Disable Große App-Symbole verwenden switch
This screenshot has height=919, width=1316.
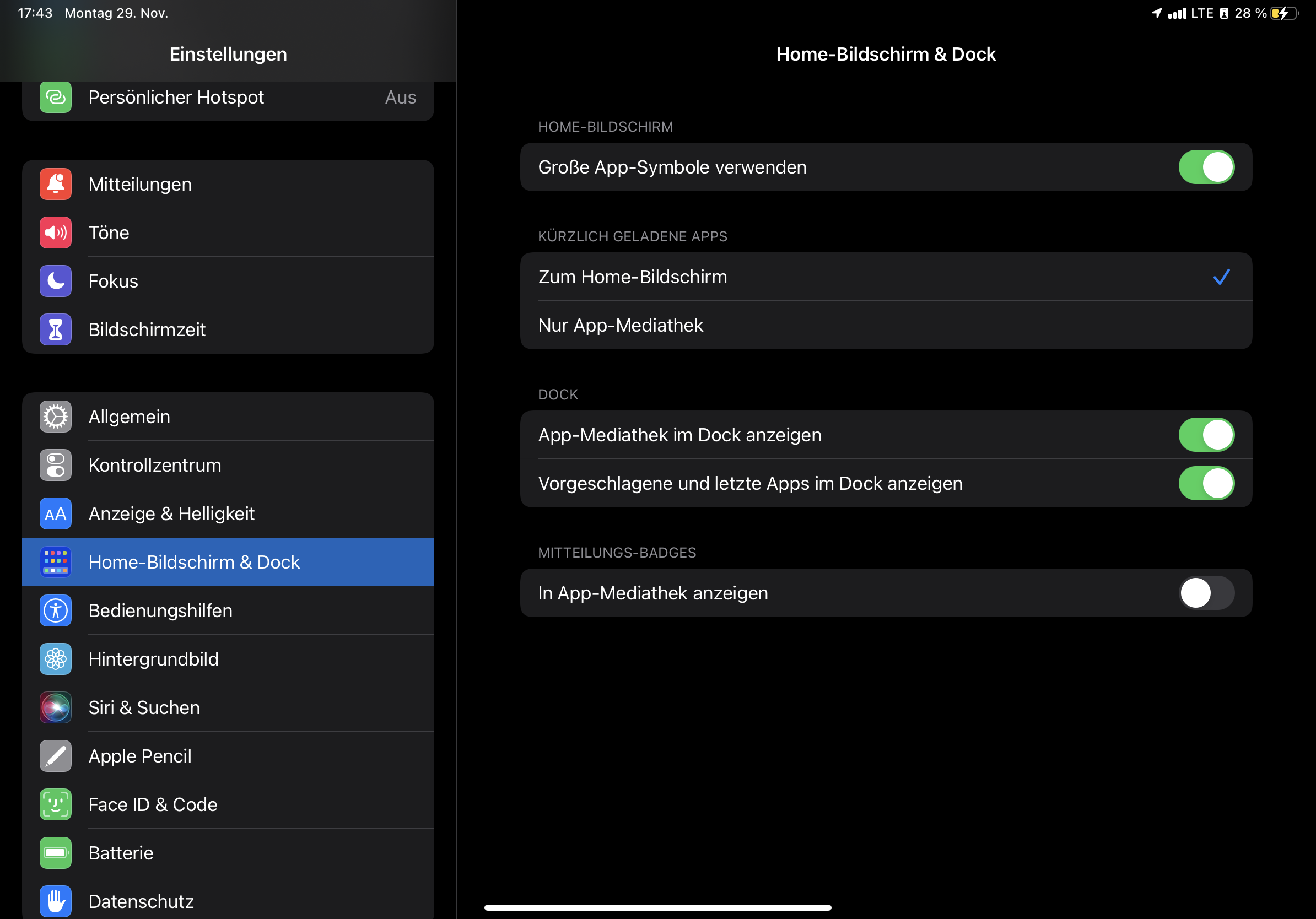(1206, 167)
